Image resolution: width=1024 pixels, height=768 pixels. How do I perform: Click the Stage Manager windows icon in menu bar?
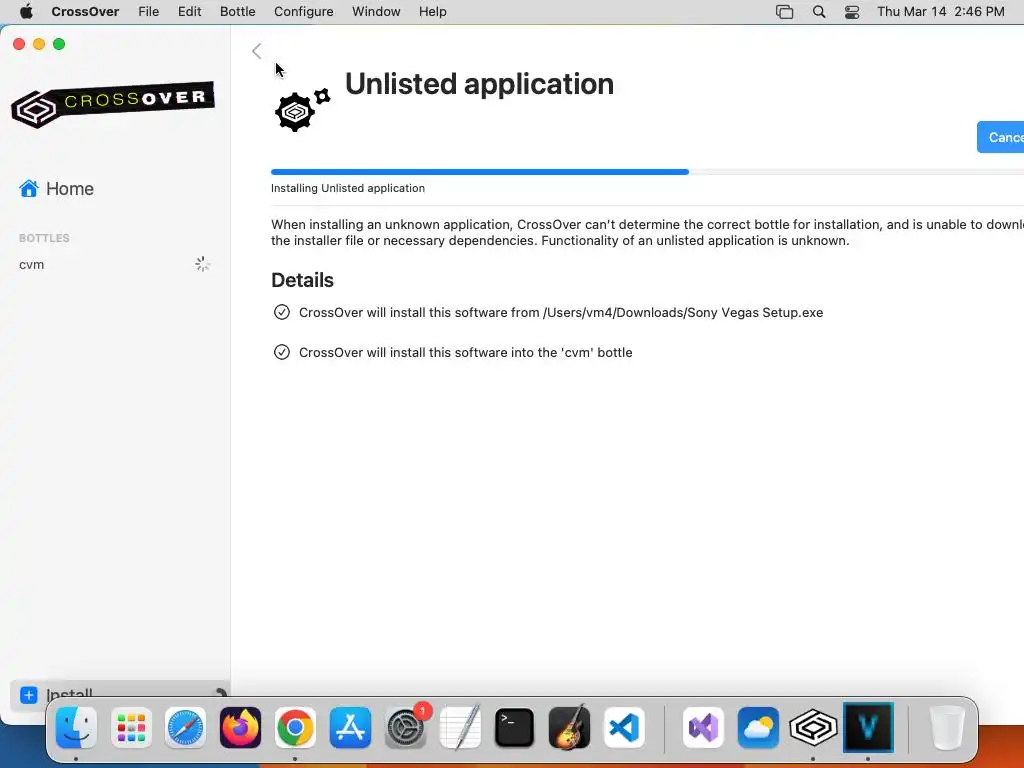point(784,12)
